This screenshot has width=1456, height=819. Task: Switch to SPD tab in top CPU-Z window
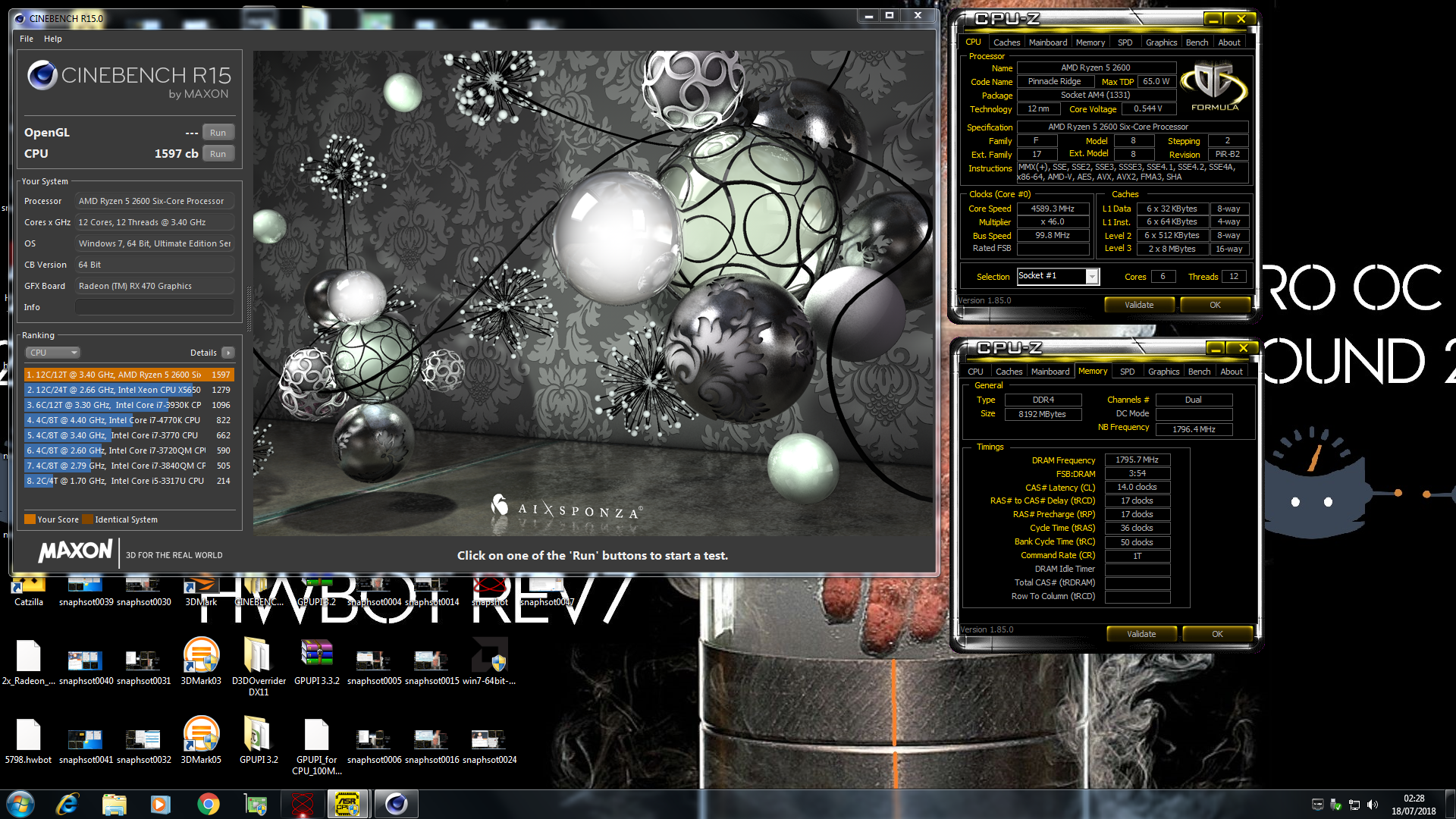tap(1125, 42)
